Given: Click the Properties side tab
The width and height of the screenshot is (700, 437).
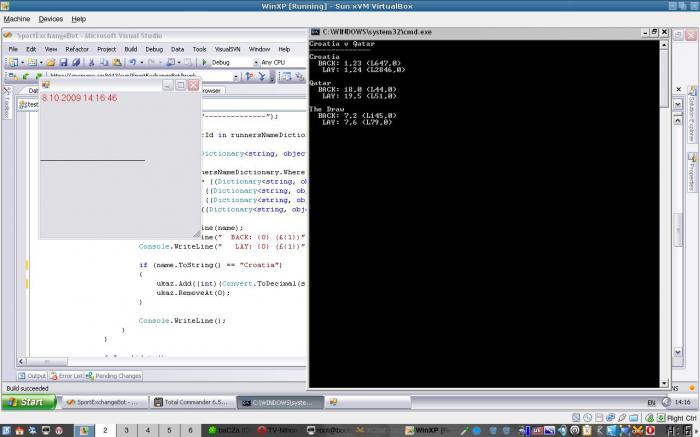Looking at the screenshot, I should point(692,172).
